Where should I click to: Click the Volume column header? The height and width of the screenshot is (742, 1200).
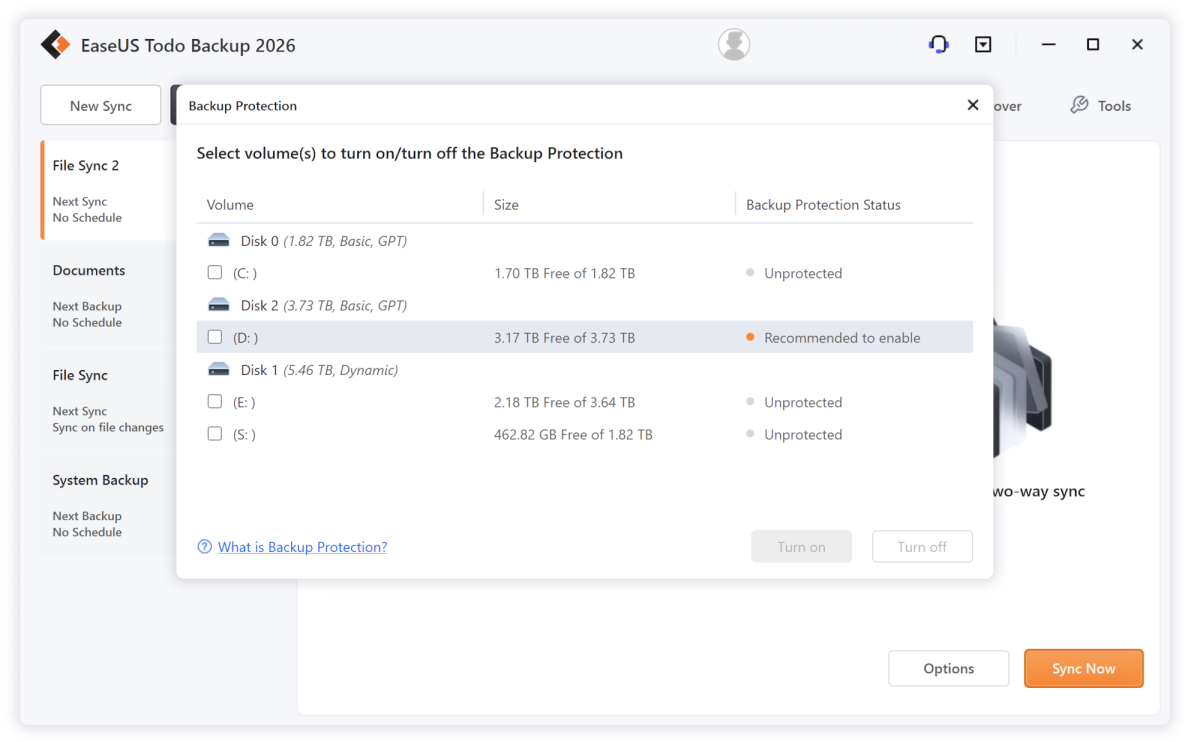[x=230, y=205]
